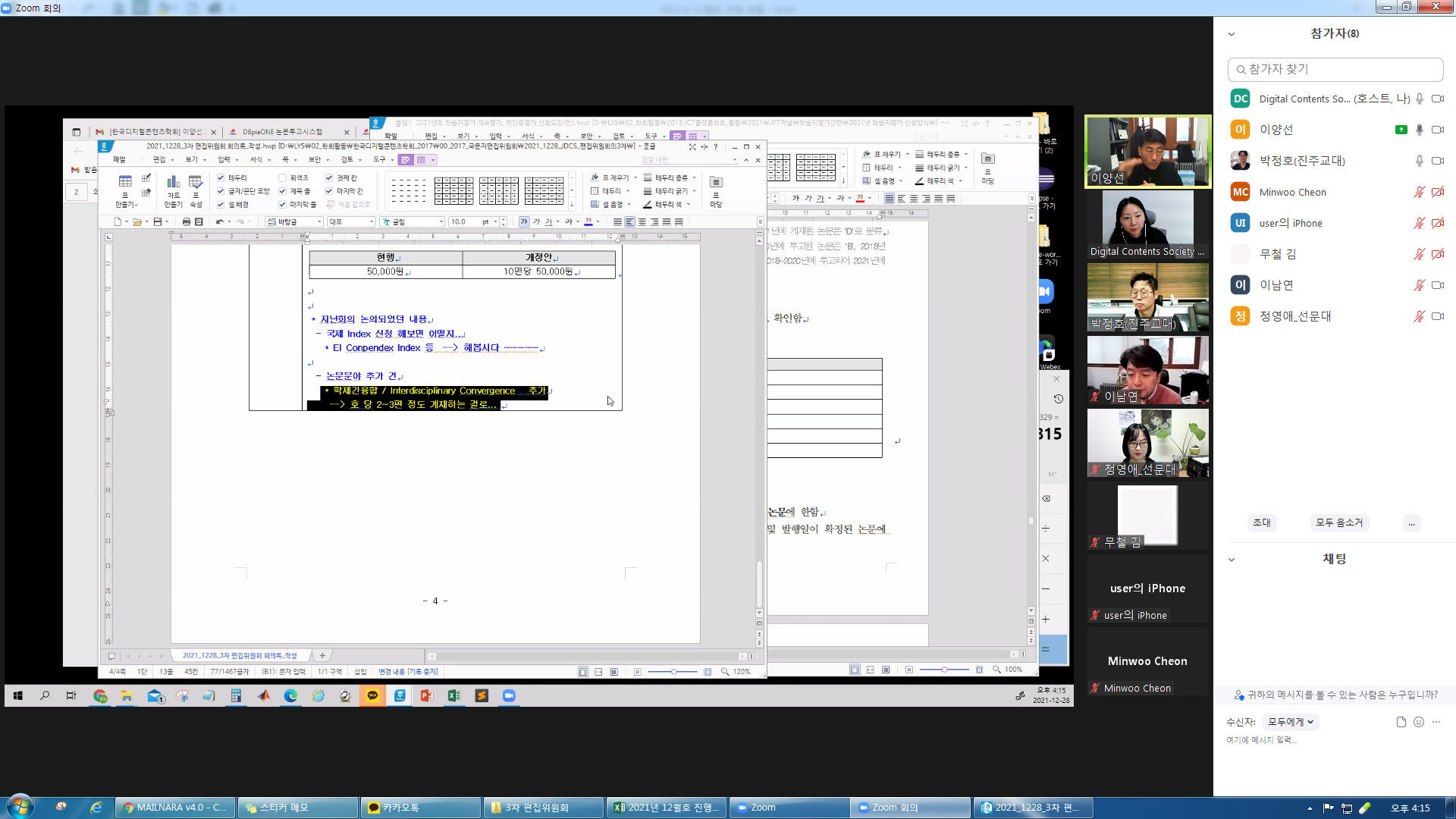Toggle microphone icon for 이양선
This screenshot has width=1456, height=819.
click(x=1420, y=130)
